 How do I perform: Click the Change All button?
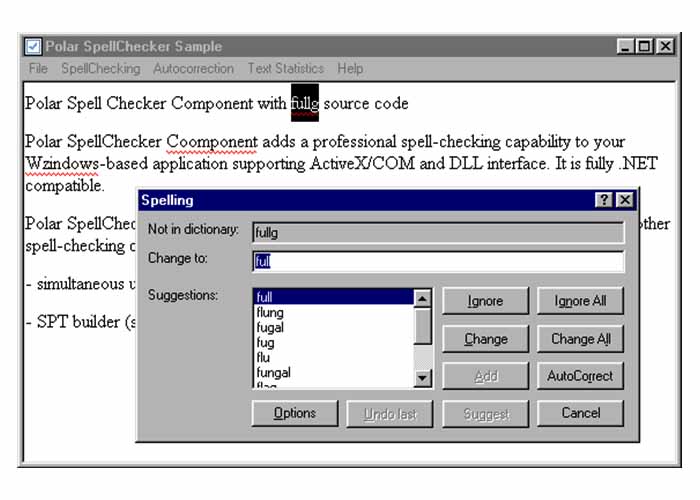coord(580,339)
